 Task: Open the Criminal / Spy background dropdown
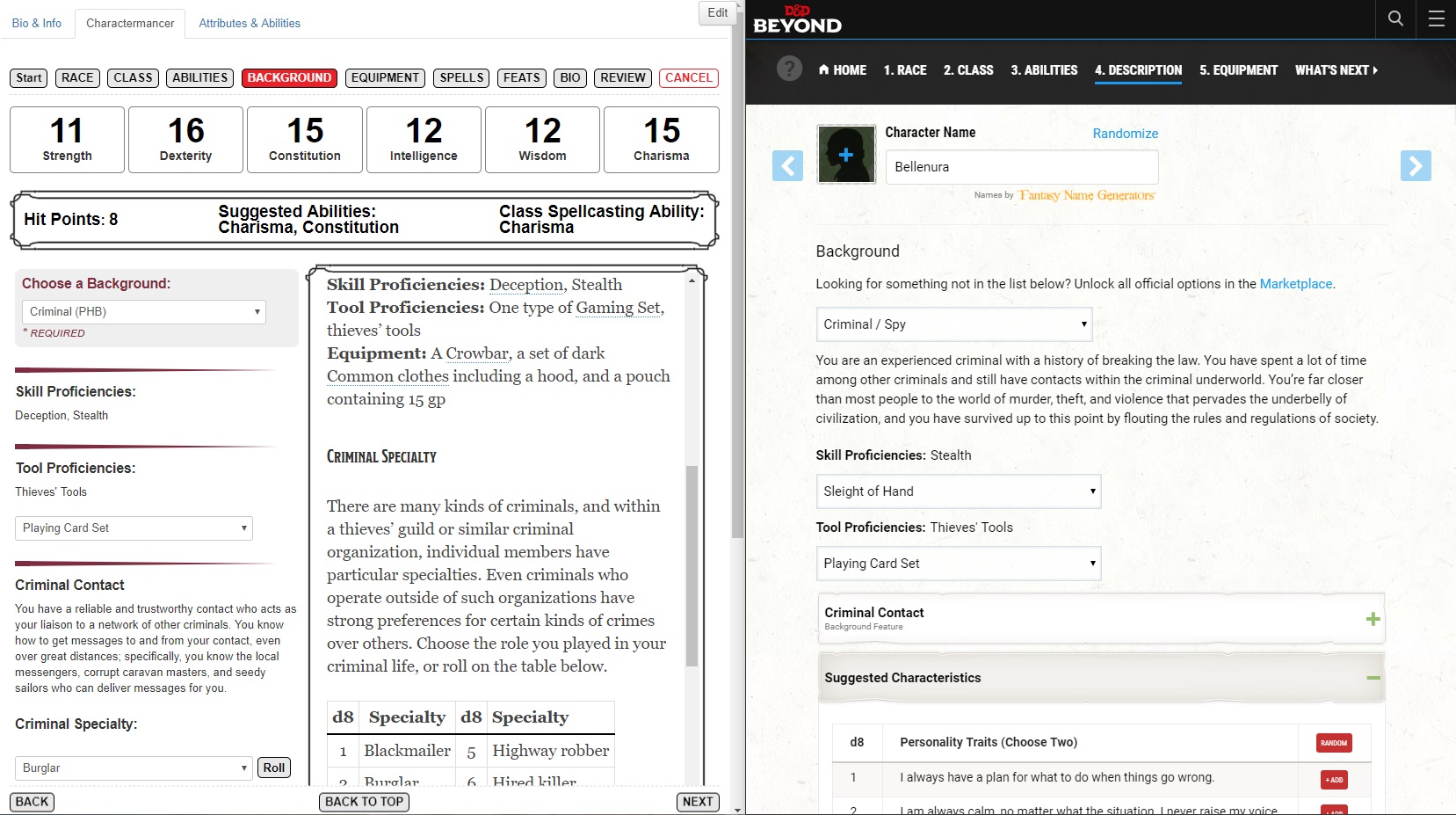click(x=954, y=324)
